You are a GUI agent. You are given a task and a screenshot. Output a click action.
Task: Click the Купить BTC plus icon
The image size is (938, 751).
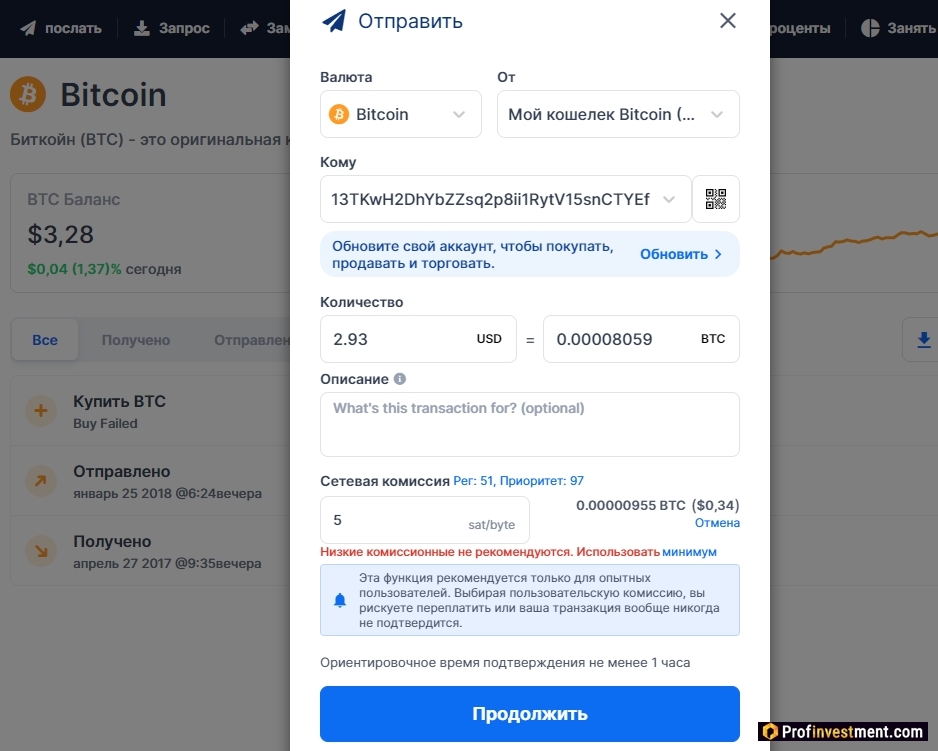pos(41,411)
